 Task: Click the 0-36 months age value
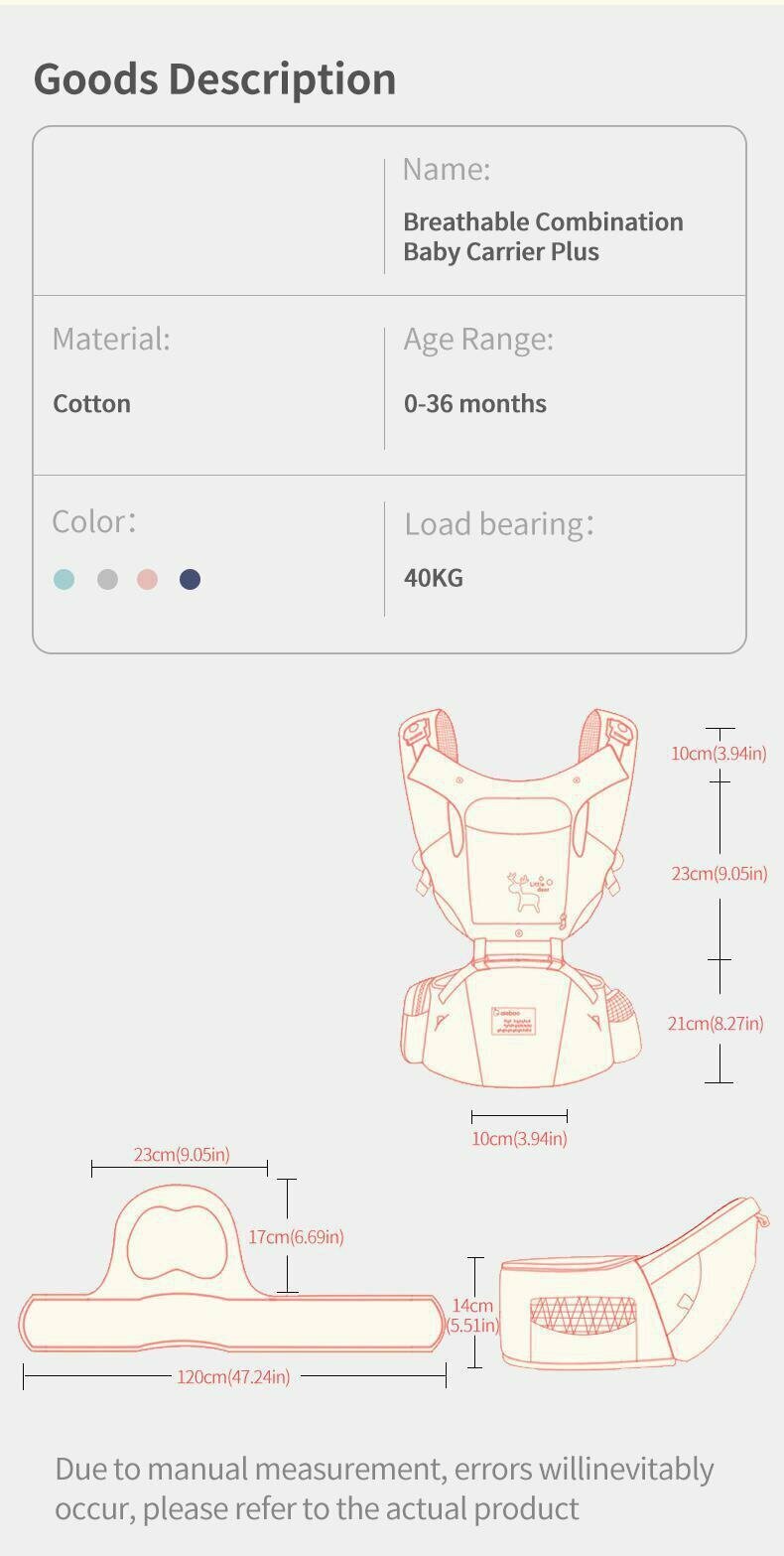pyautogui.click(x=474, y=403)
